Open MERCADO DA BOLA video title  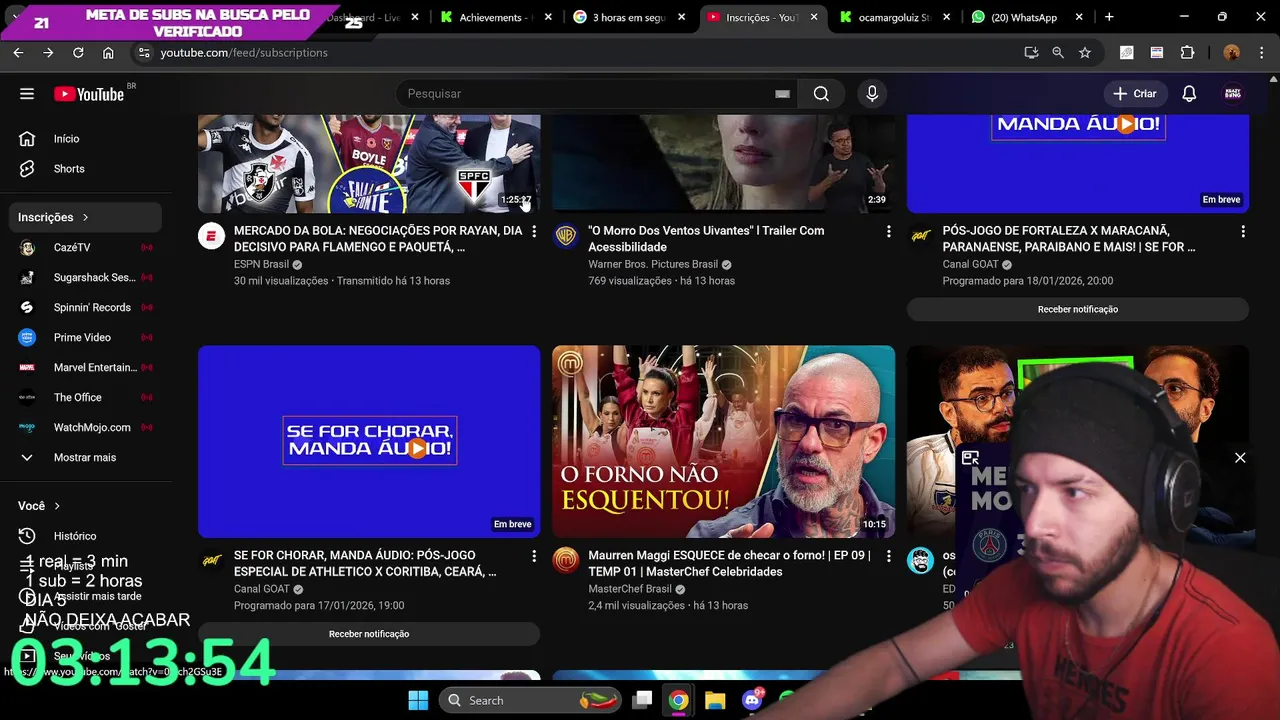pos(378,239)
